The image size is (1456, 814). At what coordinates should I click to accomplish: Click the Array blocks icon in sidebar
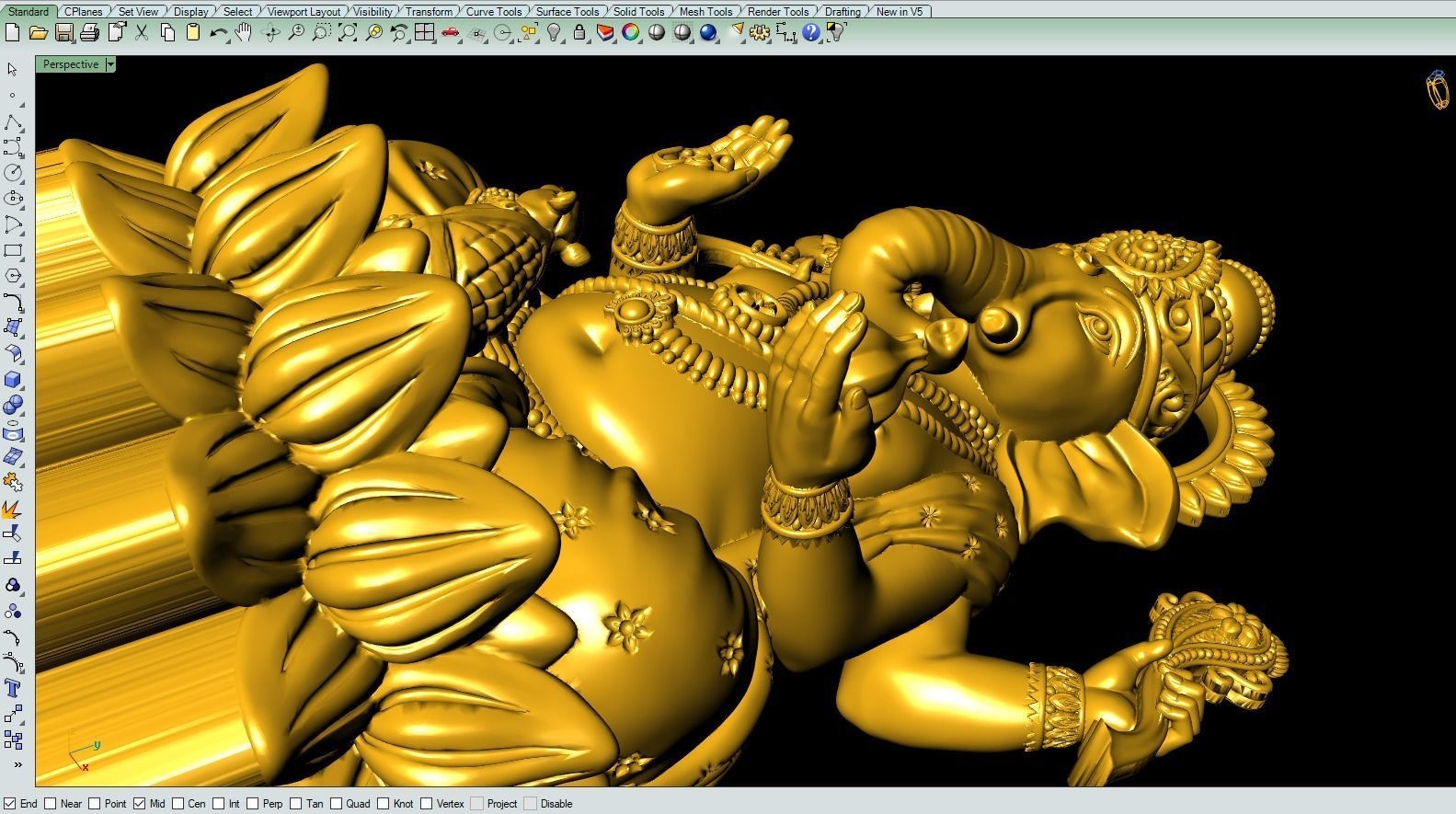click(13, 739)
